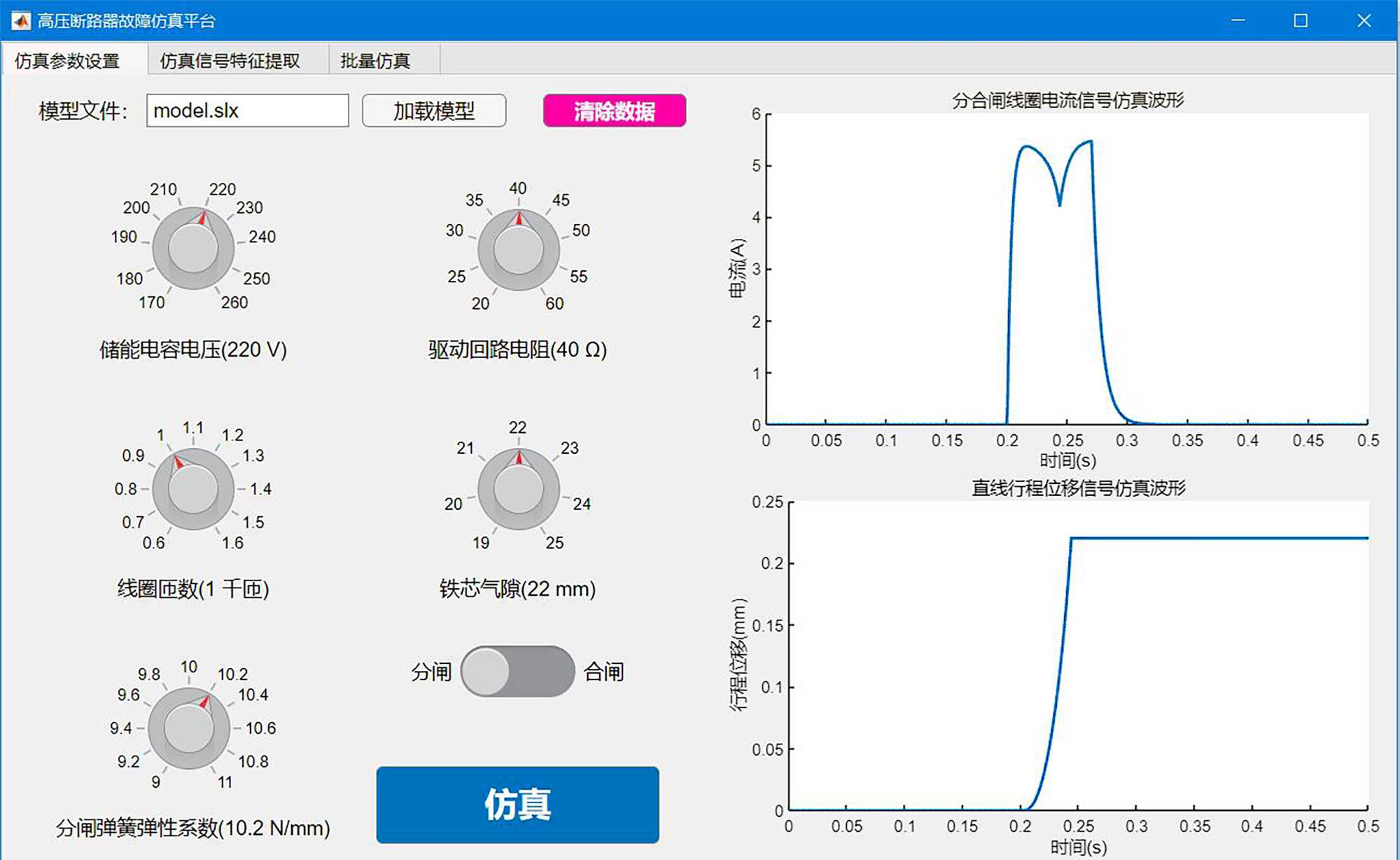Click the model.slx file input field
This screenshot has width=1400, height=860.
(x=247, y=111)
